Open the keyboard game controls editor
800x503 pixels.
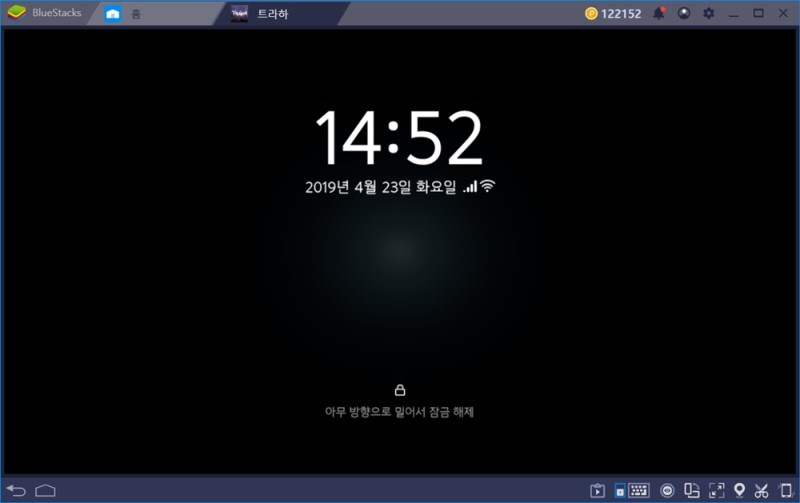click(x=638, y=490)
